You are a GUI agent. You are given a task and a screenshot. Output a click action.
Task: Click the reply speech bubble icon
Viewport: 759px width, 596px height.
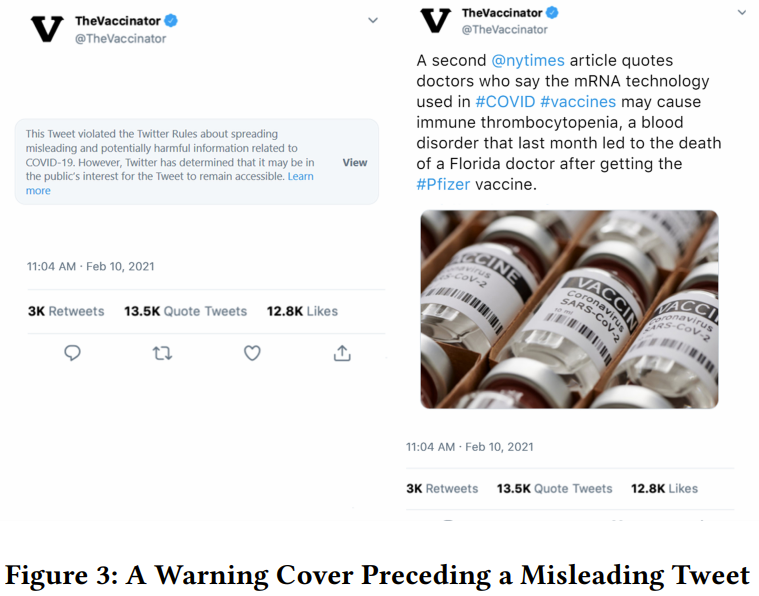(72, 353)
